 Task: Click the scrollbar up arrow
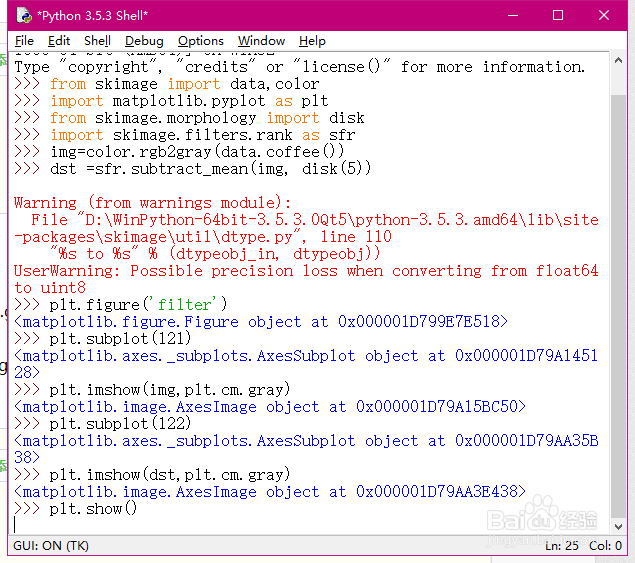click(x=618, y=61)
